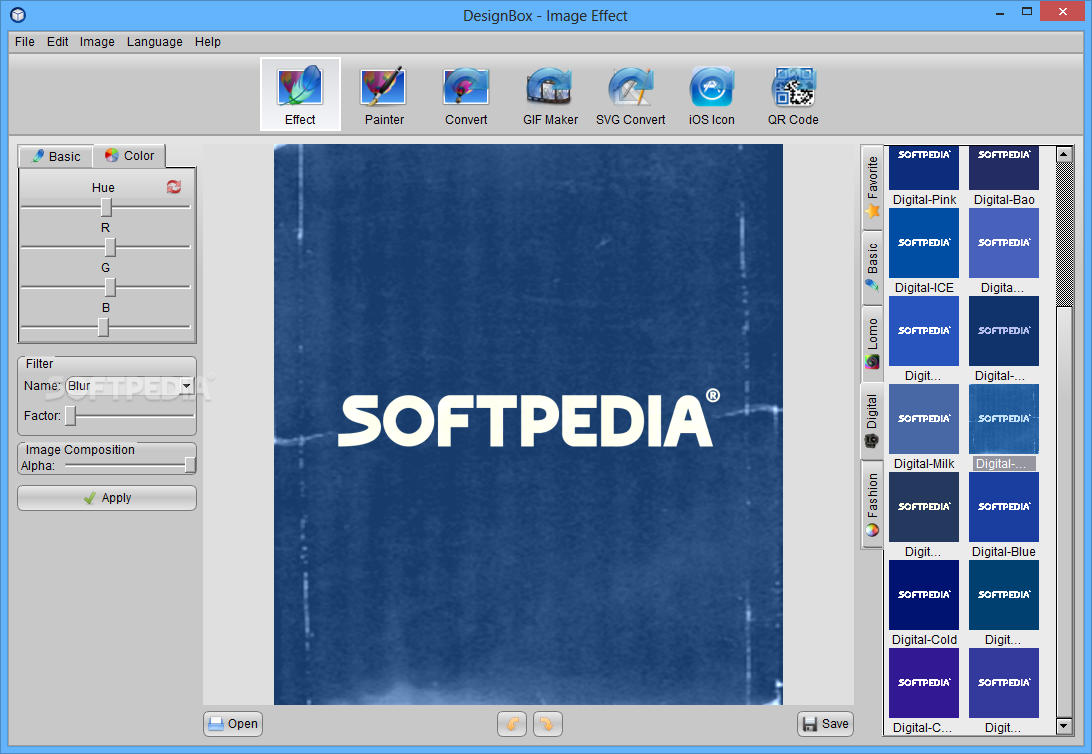Click the undo arrow button
The height and width of the screenshot is (754, 1092).
click(x=512, y=724)
